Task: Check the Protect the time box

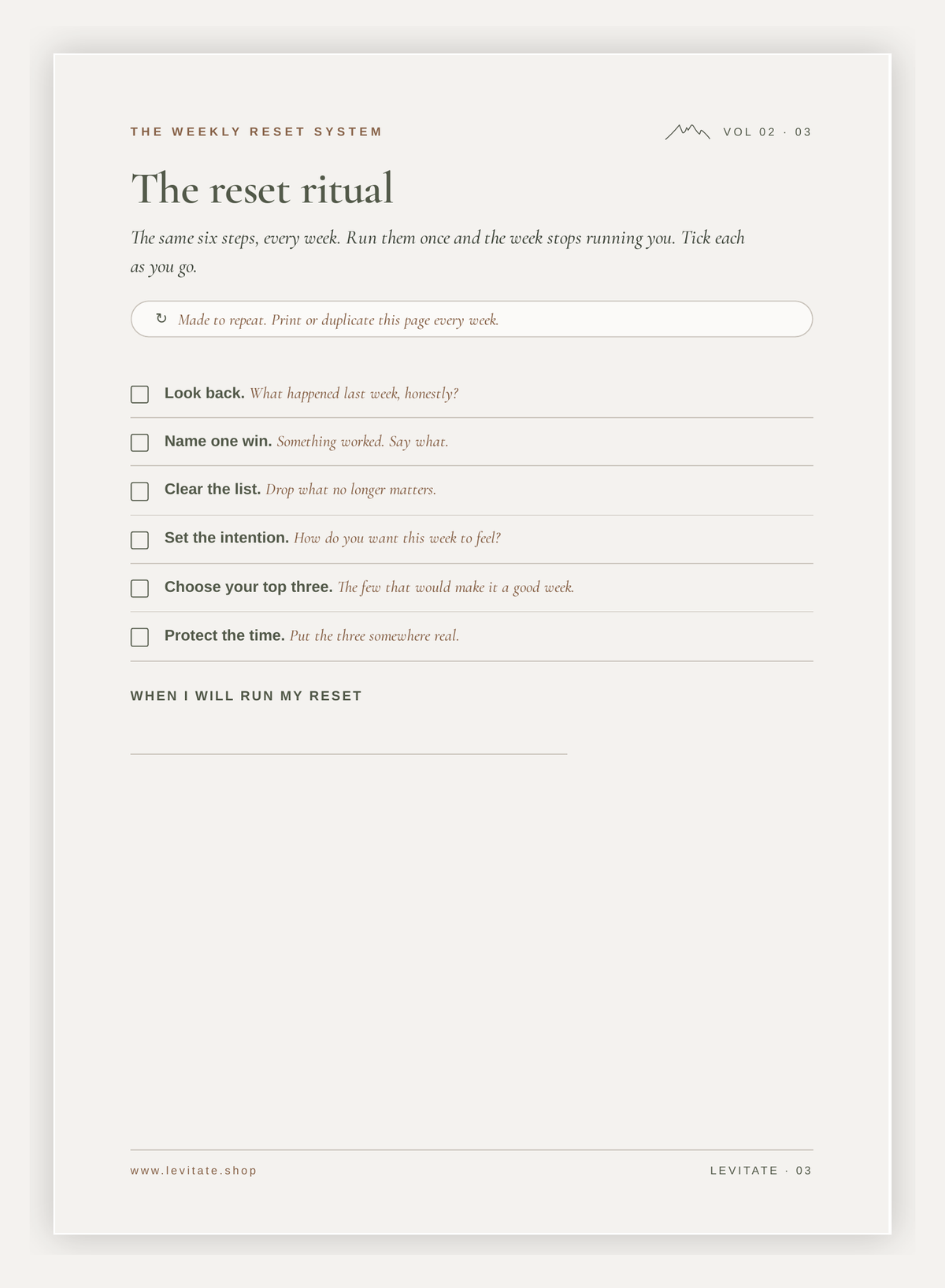Action: [x=139, y=637]
